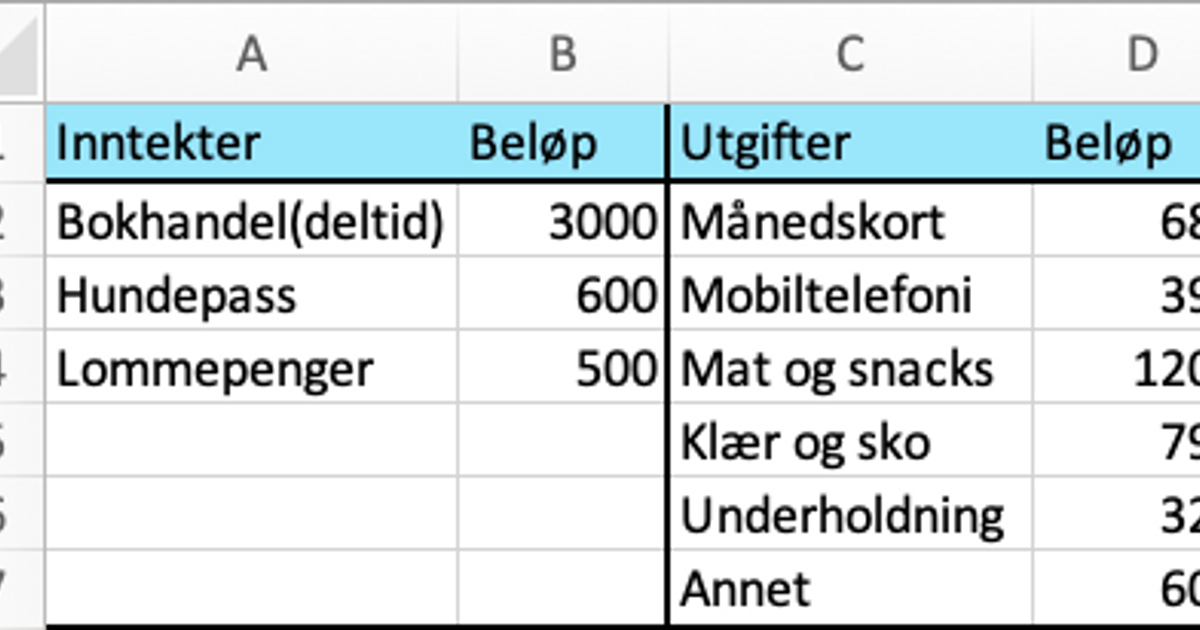Select the Mat og snacks cell
This screenshot has height=630, width=1200.
click(x=849, y=369)
